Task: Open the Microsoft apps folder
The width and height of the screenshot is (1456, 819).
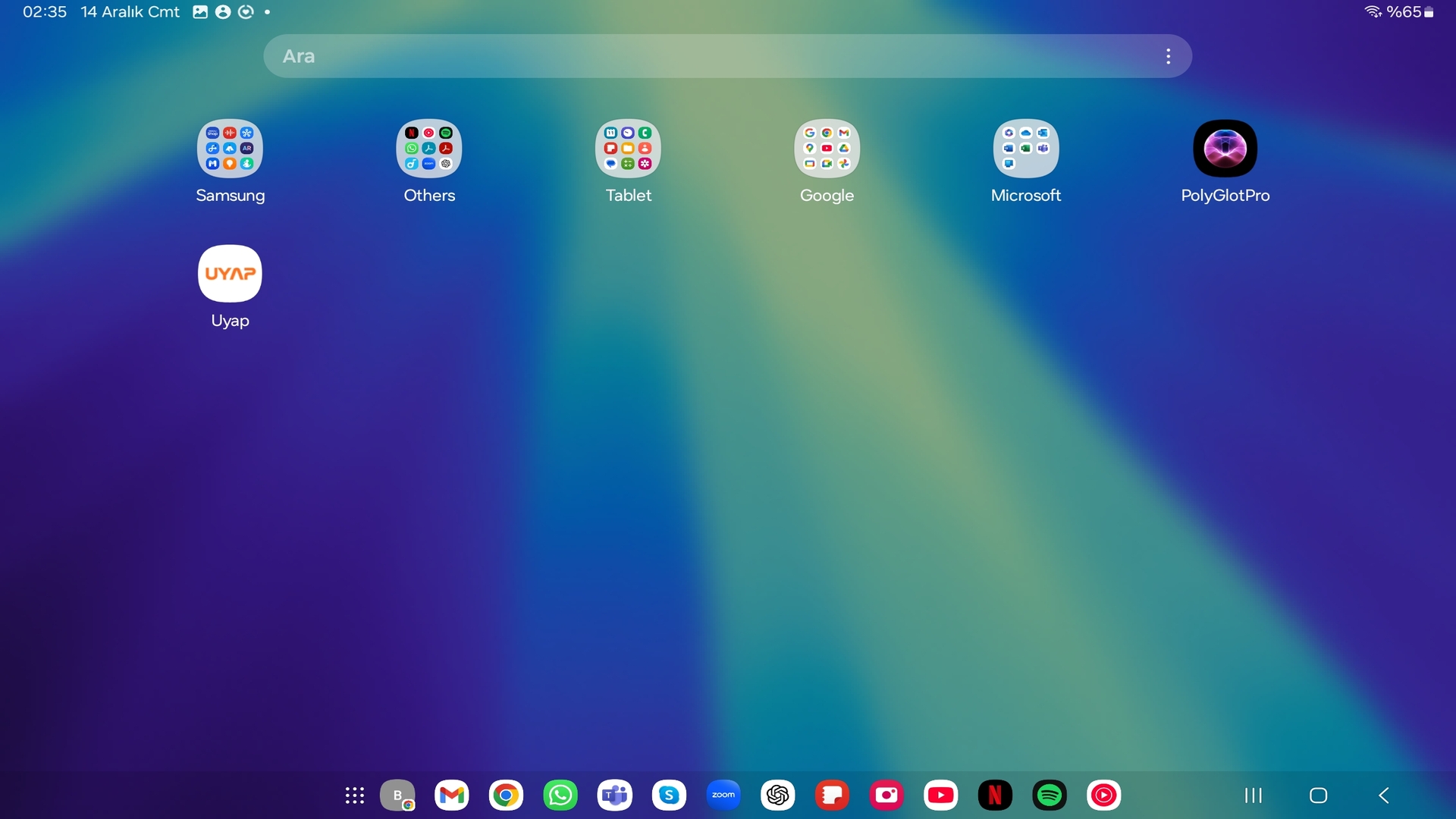Action: [1026, 149]
